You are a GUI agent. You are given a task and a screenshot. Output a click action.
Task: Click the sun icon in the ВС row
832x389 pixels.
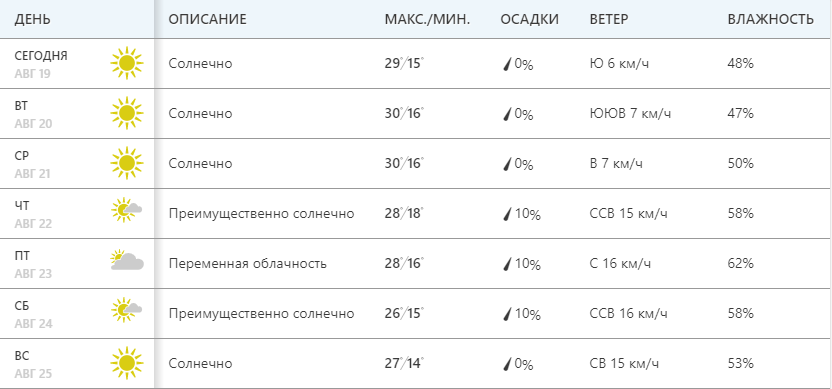click(x=127, y=364)
